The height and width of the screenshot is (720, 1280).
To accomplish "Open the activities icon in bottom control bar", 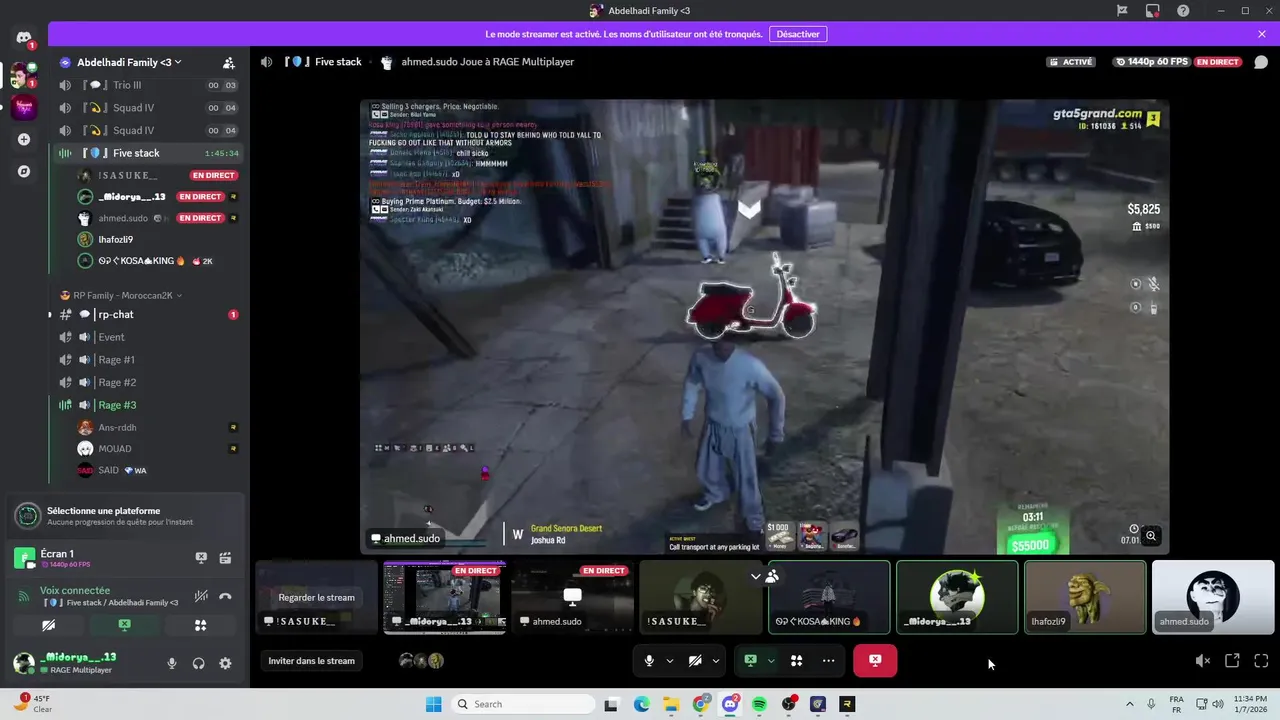I will (x=797, y=661).
